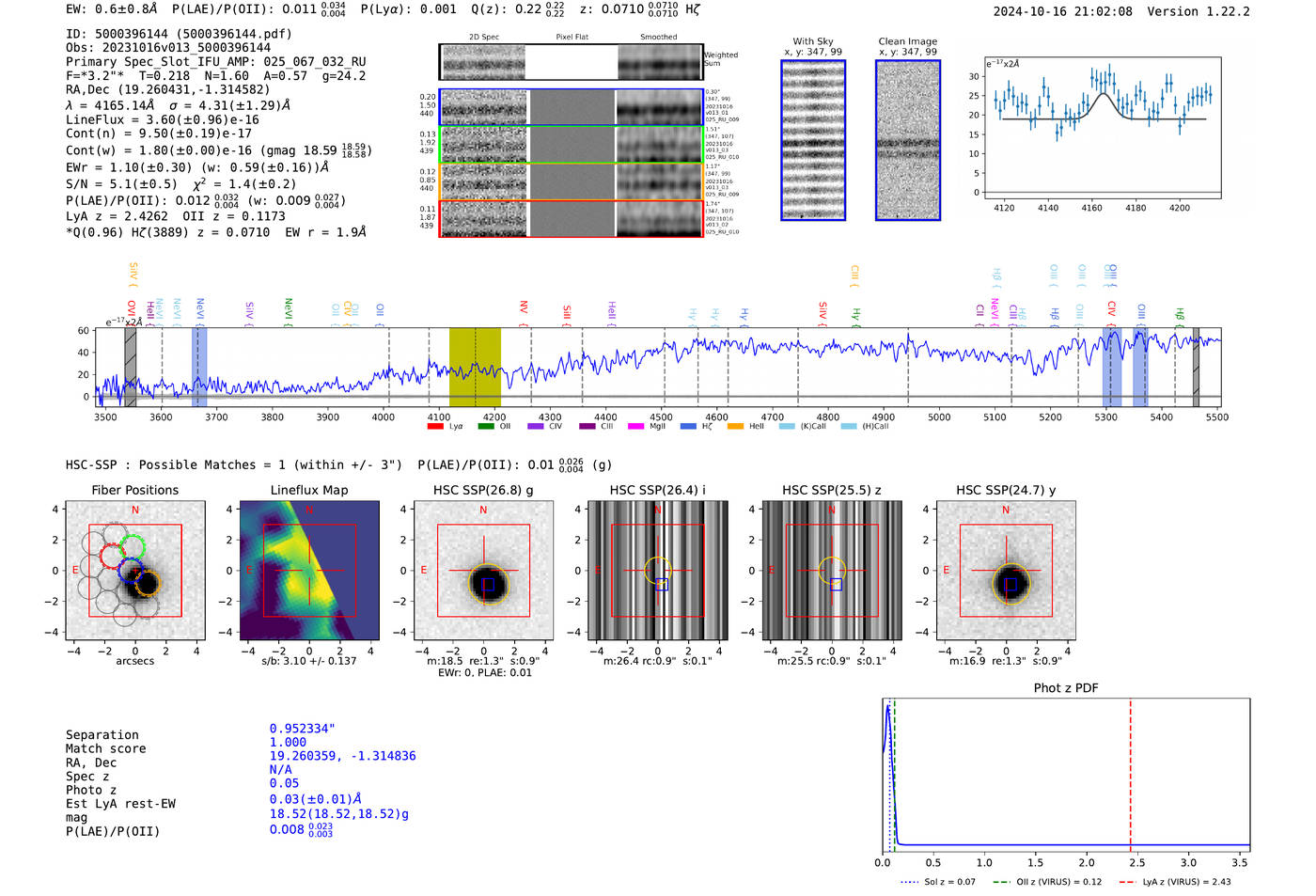Open the Clean Image cutout
Image resolution: width=1316 pixels, height=896 pixels.
point(908,140)
